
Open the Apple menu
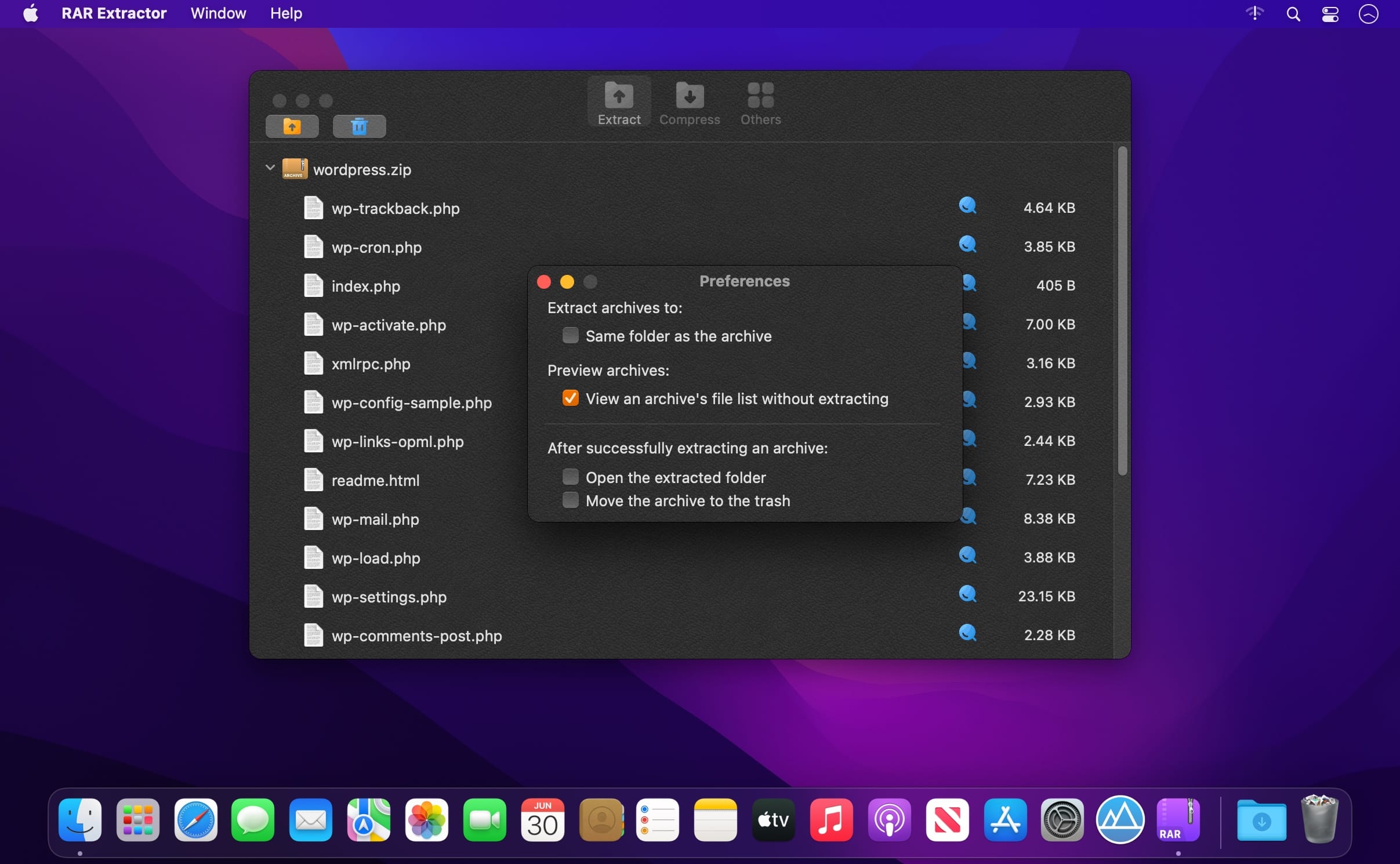click(x=31, y=13)
